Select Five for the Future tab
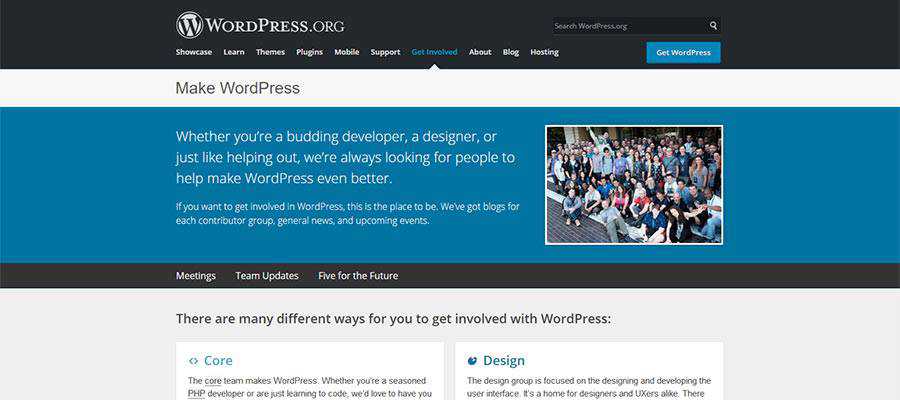 tap(358, 276)
